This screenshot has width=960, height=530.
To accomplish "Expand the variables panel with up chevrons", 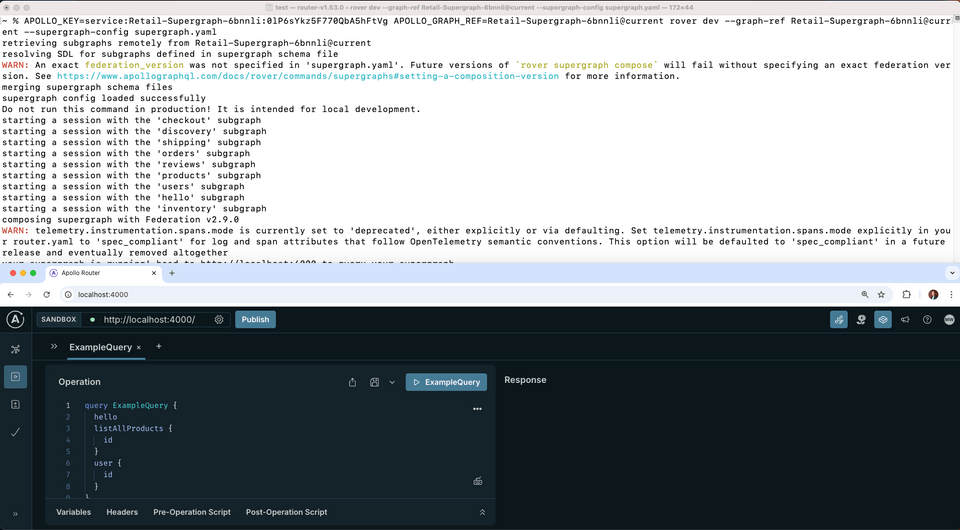I will pyautogui.click(x=482, y=512).
